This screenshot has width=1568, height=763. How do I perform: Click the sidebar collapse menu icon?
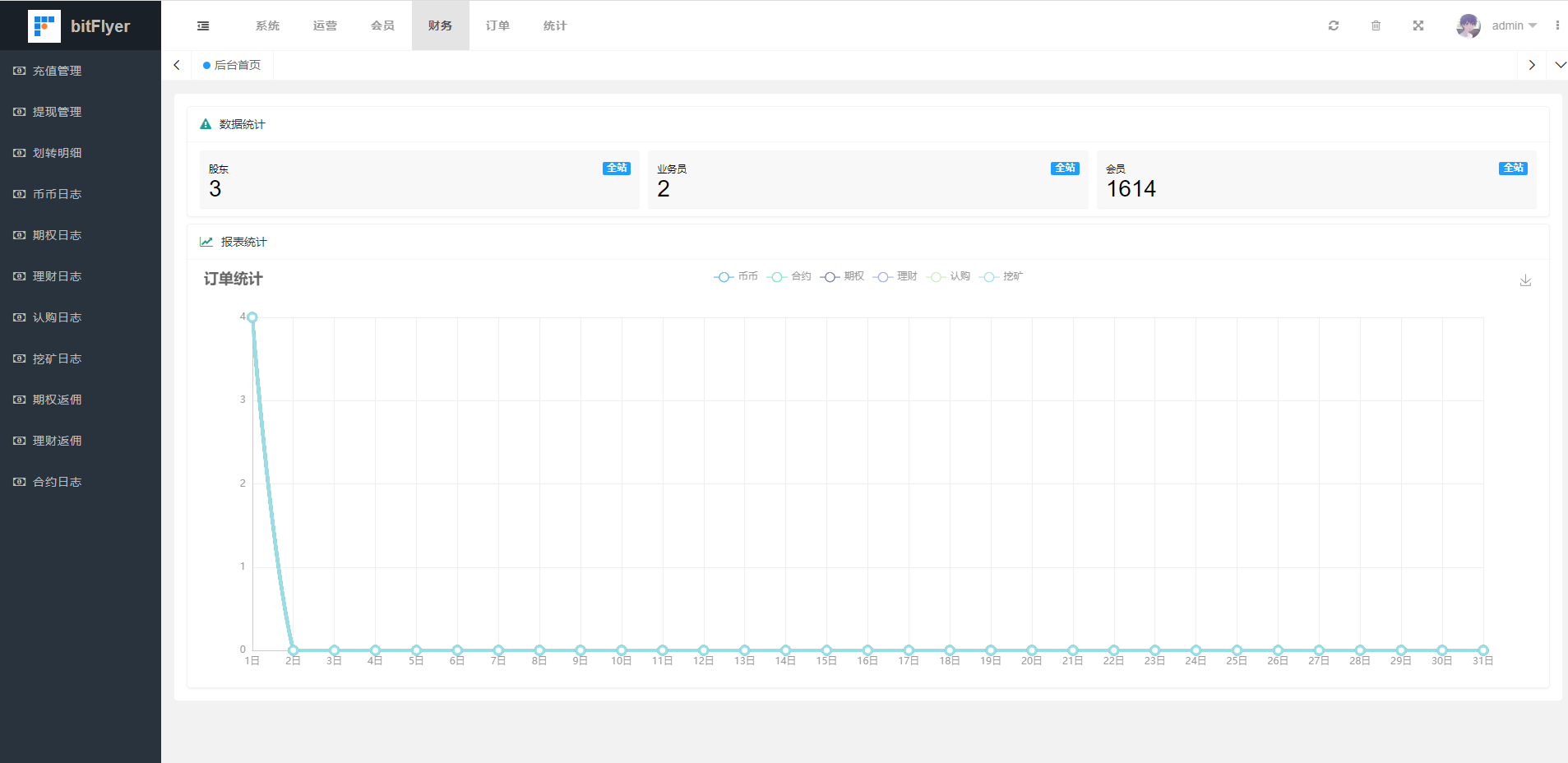point(203,26)
